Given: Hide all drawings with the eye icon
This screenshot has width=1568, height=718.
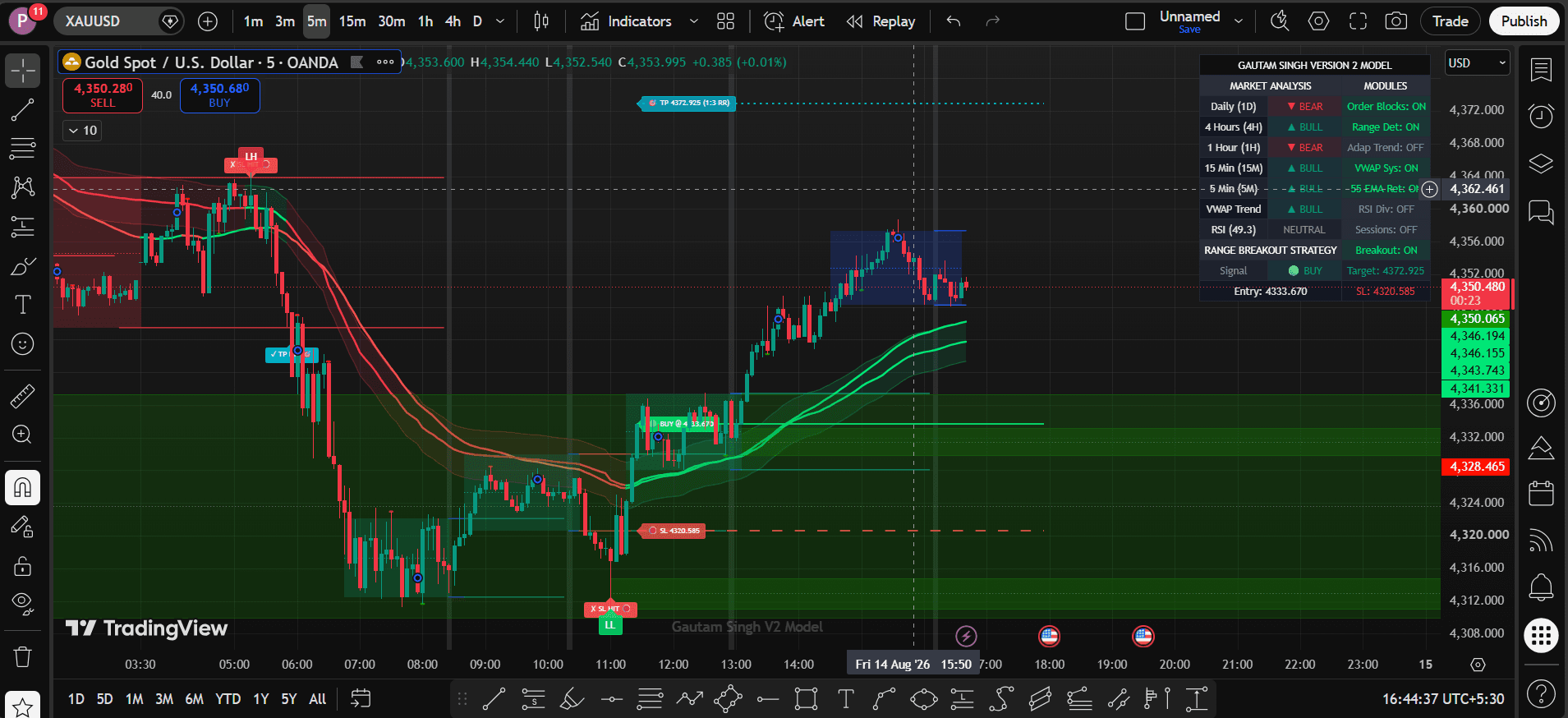Looking at the screenshot, I should [x=23, y=605].
